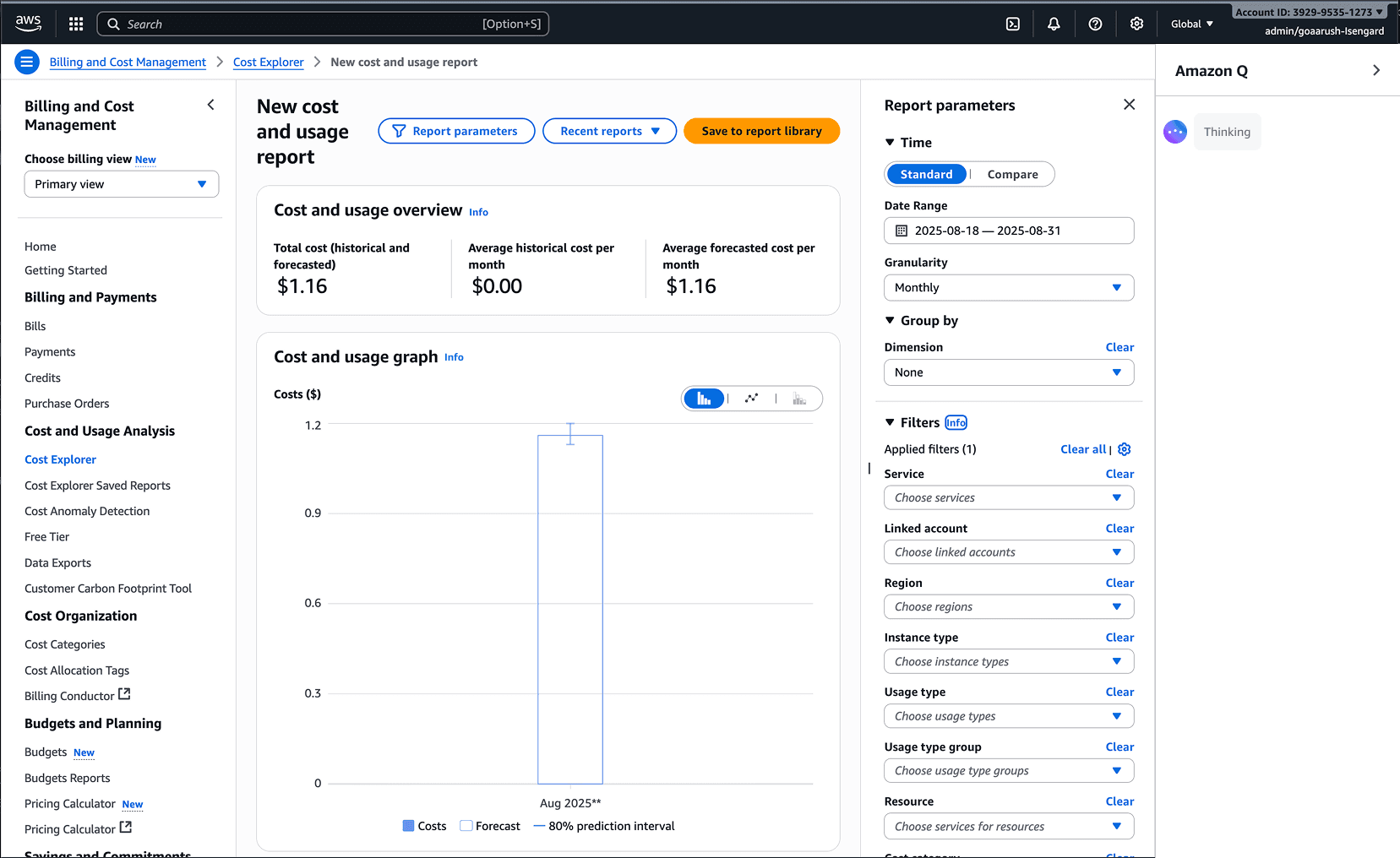The width and height of the screenshot is (1400, 858).
Task: Toggle the Forecast legend item
Action: [x=490, y=826]
